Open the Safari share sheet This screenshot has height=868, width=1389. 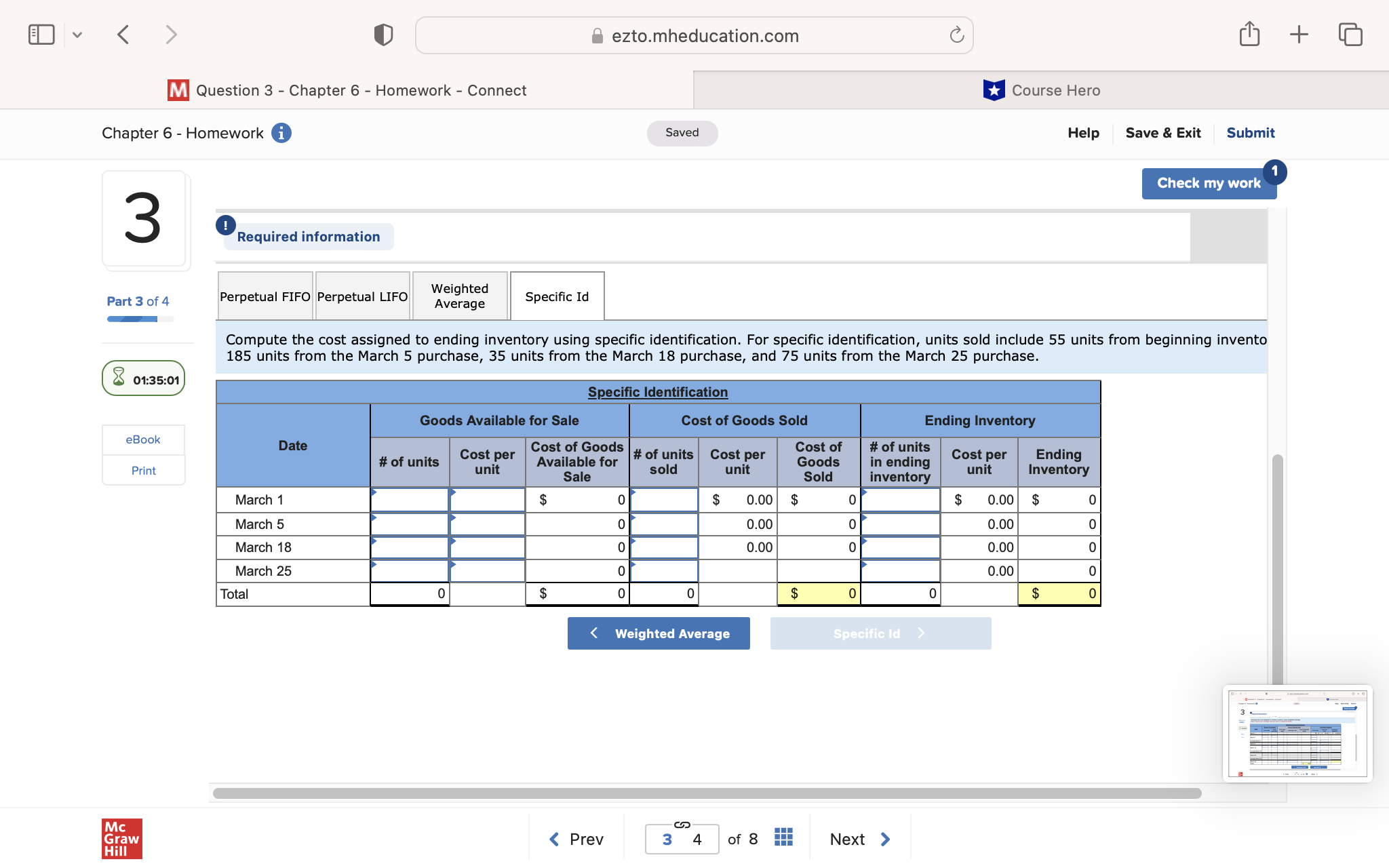(1250, 34)
